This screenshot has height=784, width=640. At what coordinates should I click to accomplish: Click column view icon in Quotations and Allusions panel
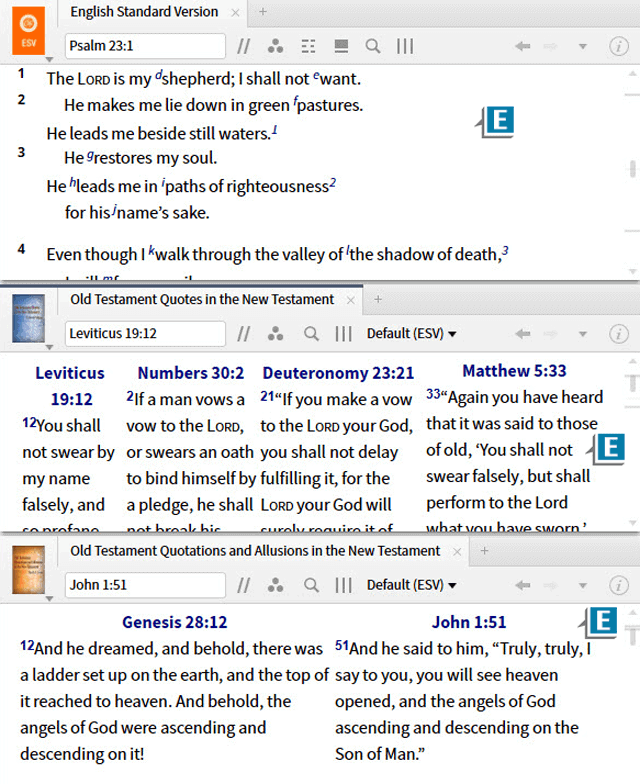point(343,585)
